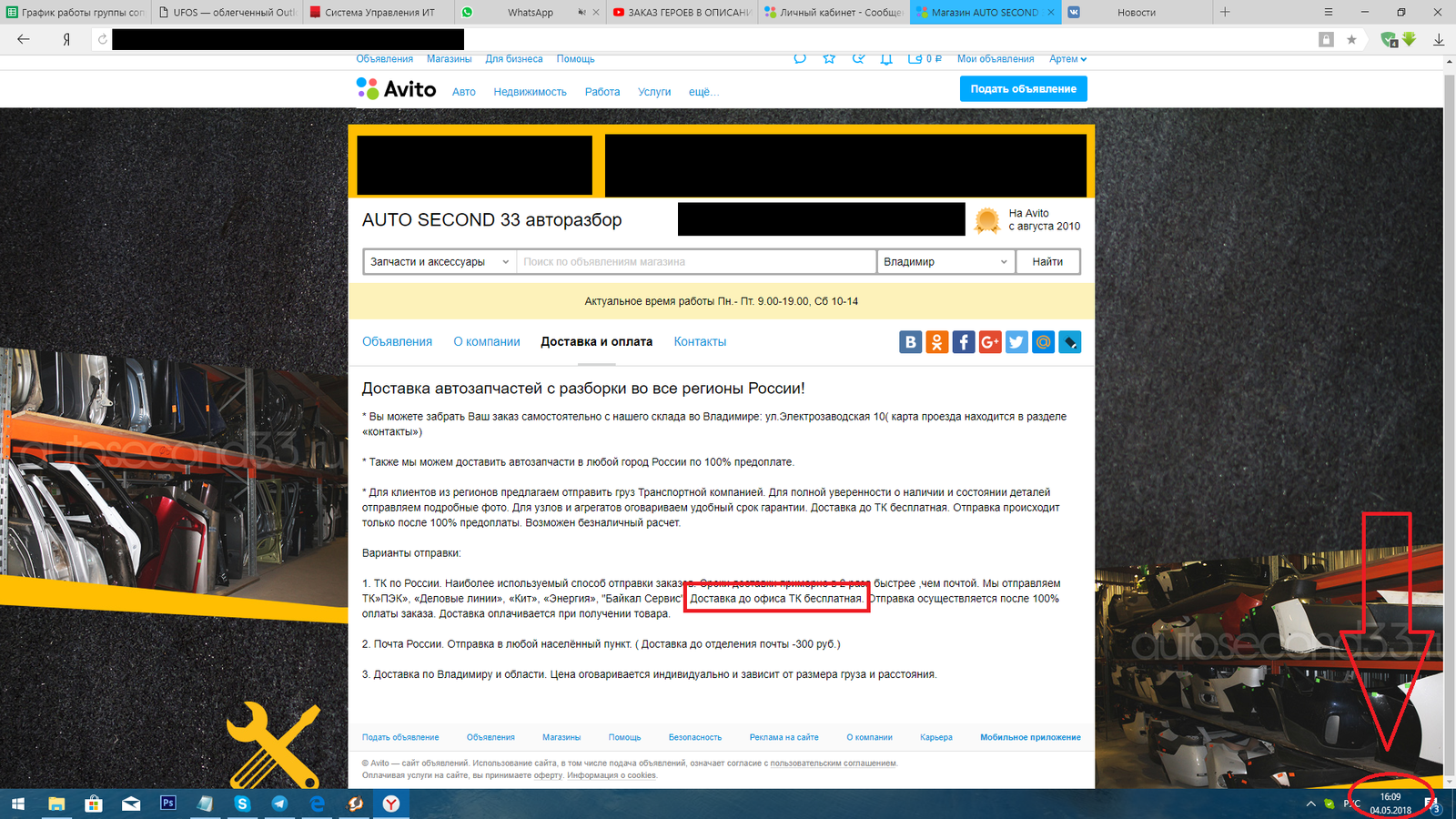Switch to the UFOS browser tab
Viewport: 1456px width, 819px height.
pyautogui.click(x=227, y=12)
